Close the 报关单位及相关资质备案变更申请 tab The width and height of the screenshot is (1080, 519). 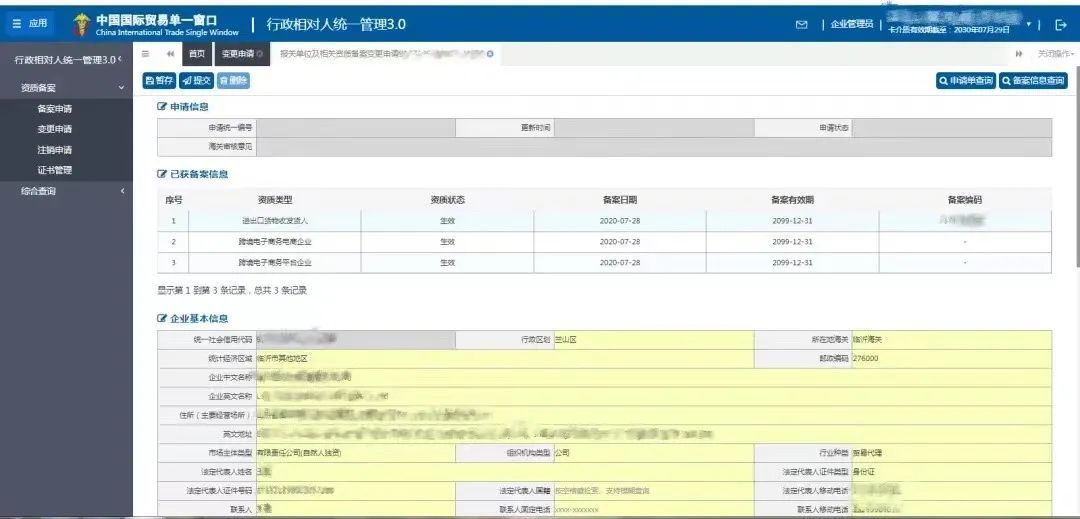[x=490, y=54]
